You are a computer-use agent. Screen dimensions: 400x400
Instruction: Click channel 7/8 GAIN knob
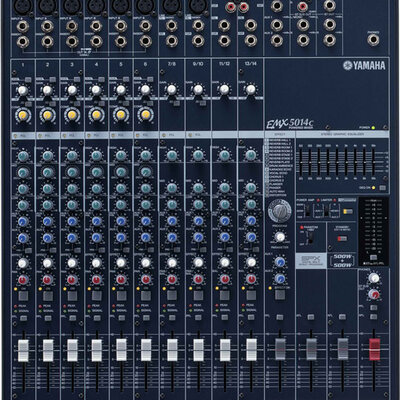(172, 89)
